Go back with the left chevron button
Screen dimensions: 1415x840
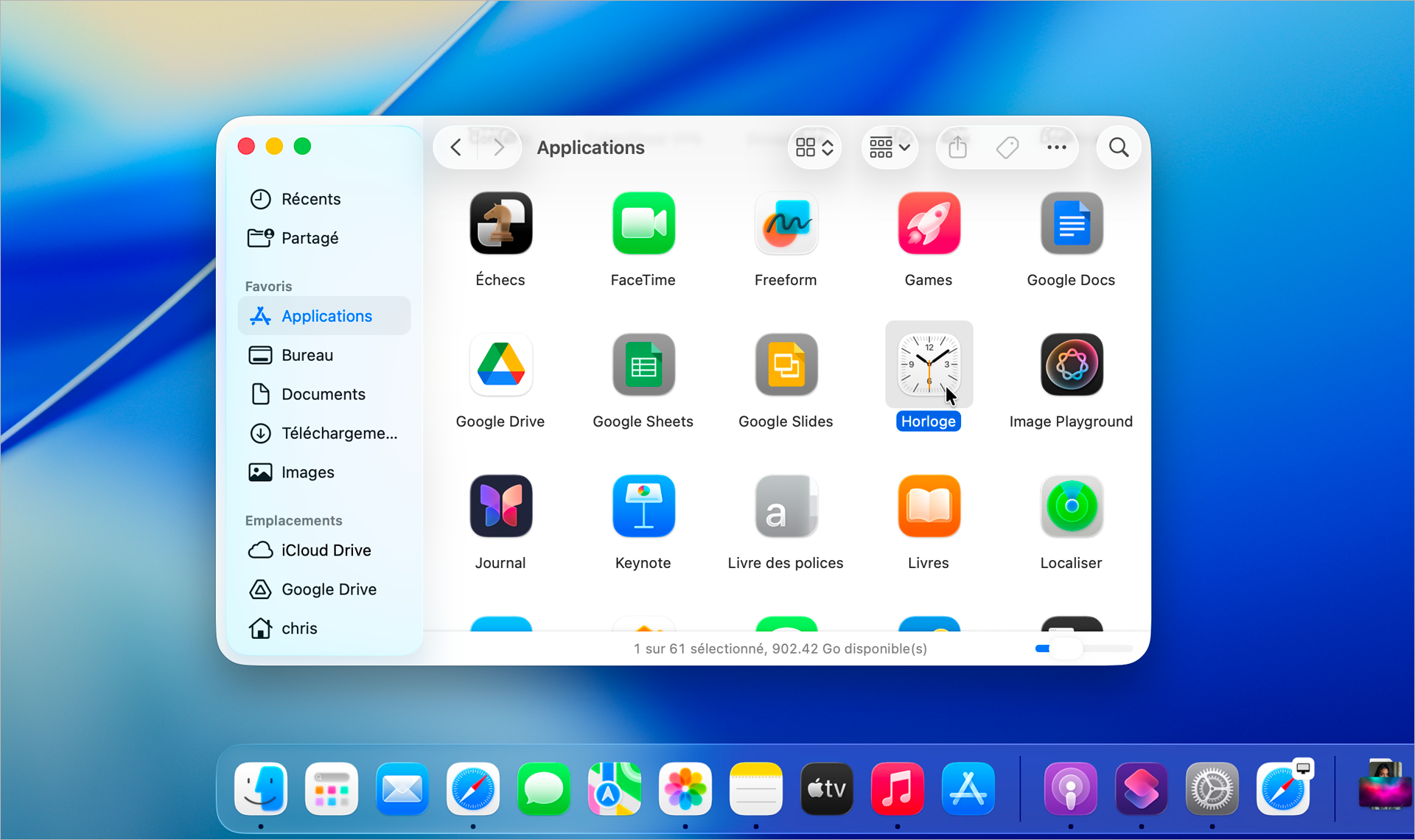pyautogui.click(x=456, y=147)
